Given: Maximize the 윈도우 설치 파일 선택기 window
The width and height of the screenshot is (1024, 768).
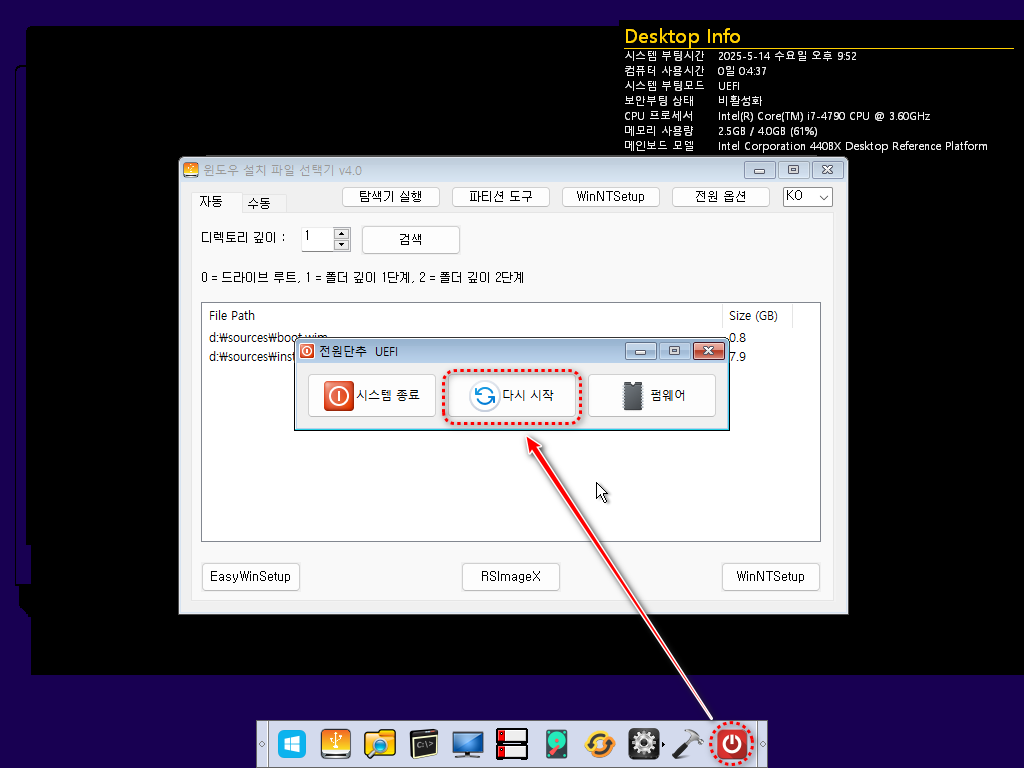Looking at the screenshot, I should [x=793, y=170].
